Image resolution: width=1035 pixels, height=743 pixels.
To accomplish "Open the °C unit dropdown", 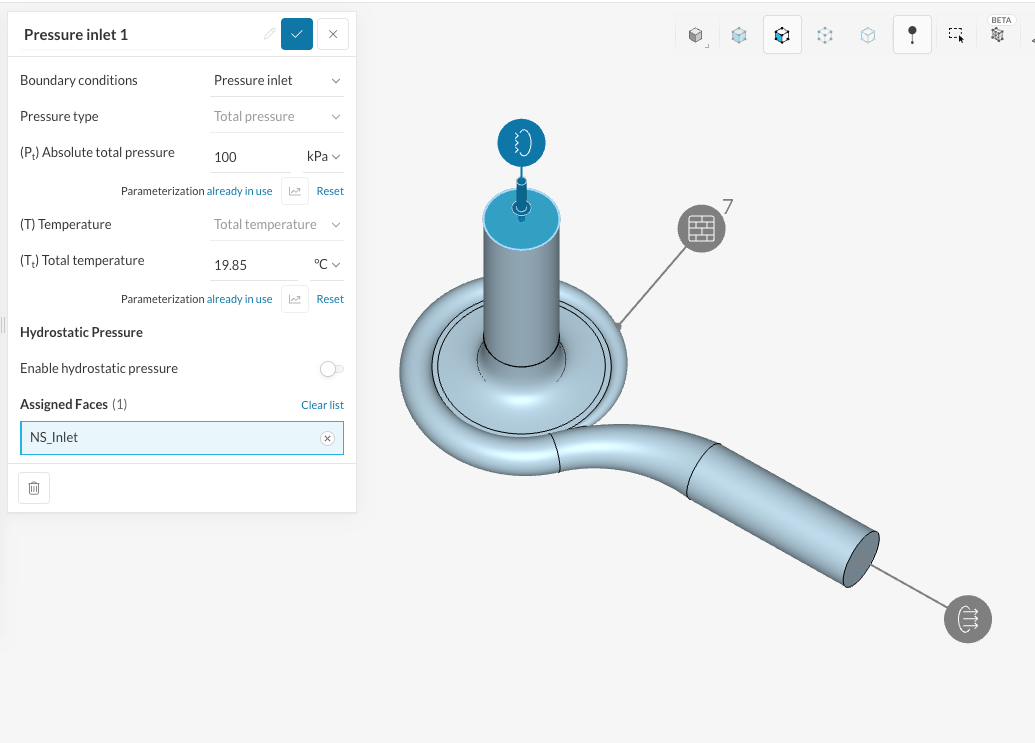I will pyautogui.click(x=327, y=265).
